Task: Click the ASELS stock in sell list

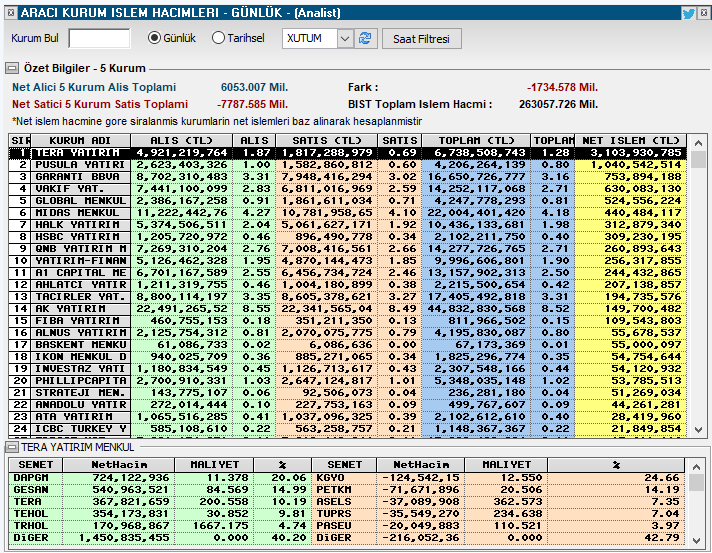Action: (x=334, y=502)
